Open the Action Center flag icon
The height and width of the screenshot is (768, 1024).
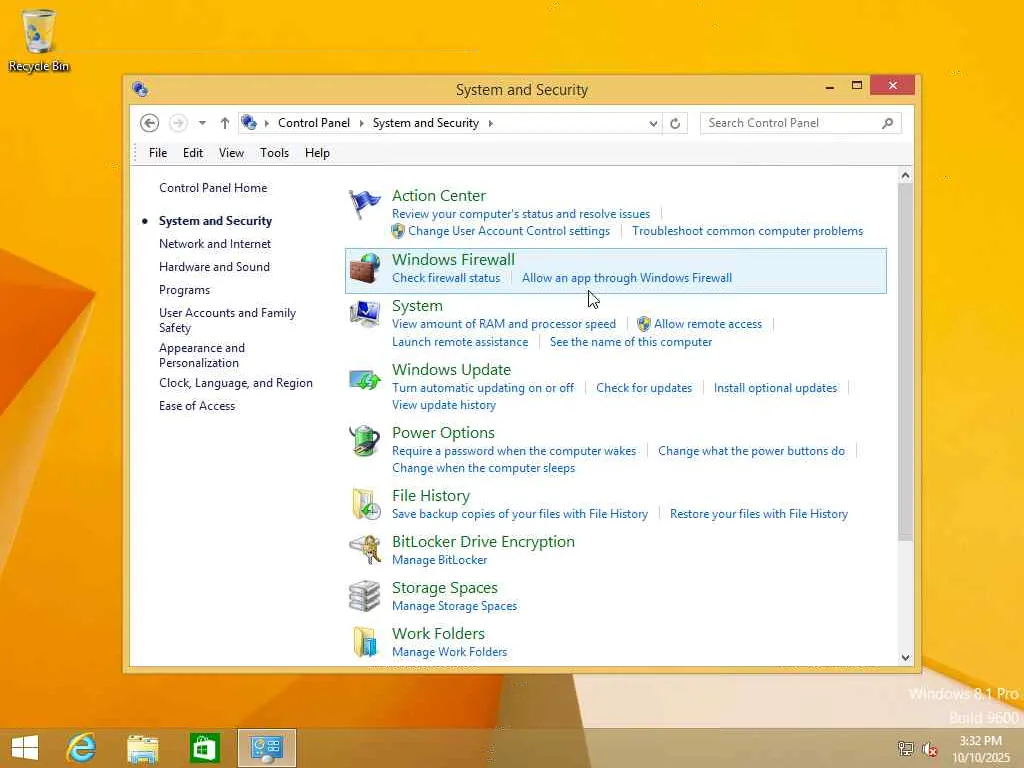click(x=364, y=204)
